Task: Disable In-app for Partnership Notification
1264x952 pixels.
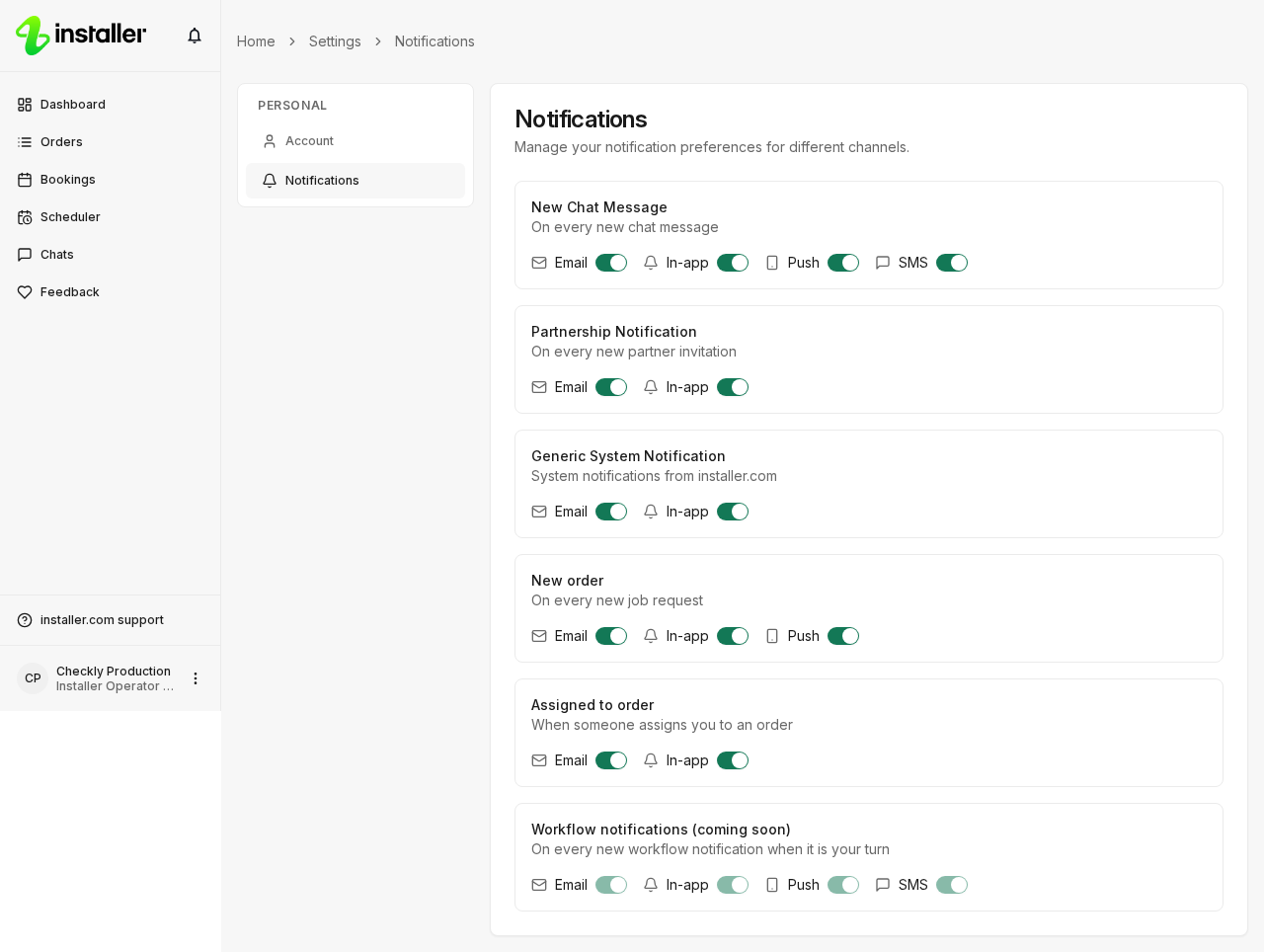Action: pos(733,387)
